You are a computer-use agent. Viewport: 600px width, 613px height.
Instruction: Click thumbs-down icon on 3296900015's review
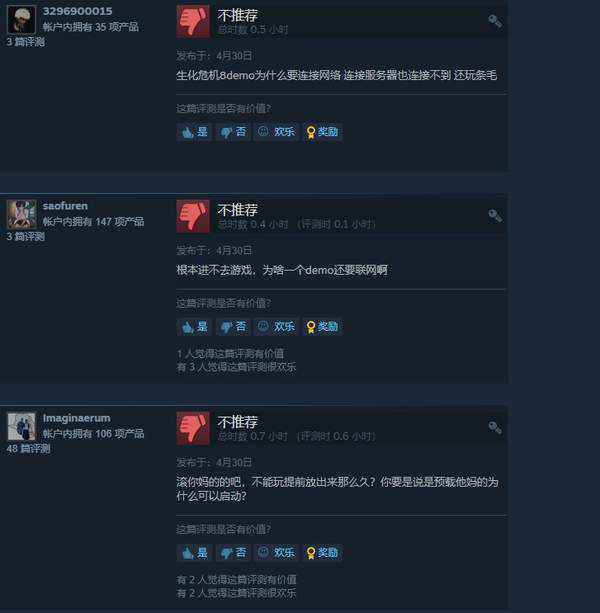(193, 21)
